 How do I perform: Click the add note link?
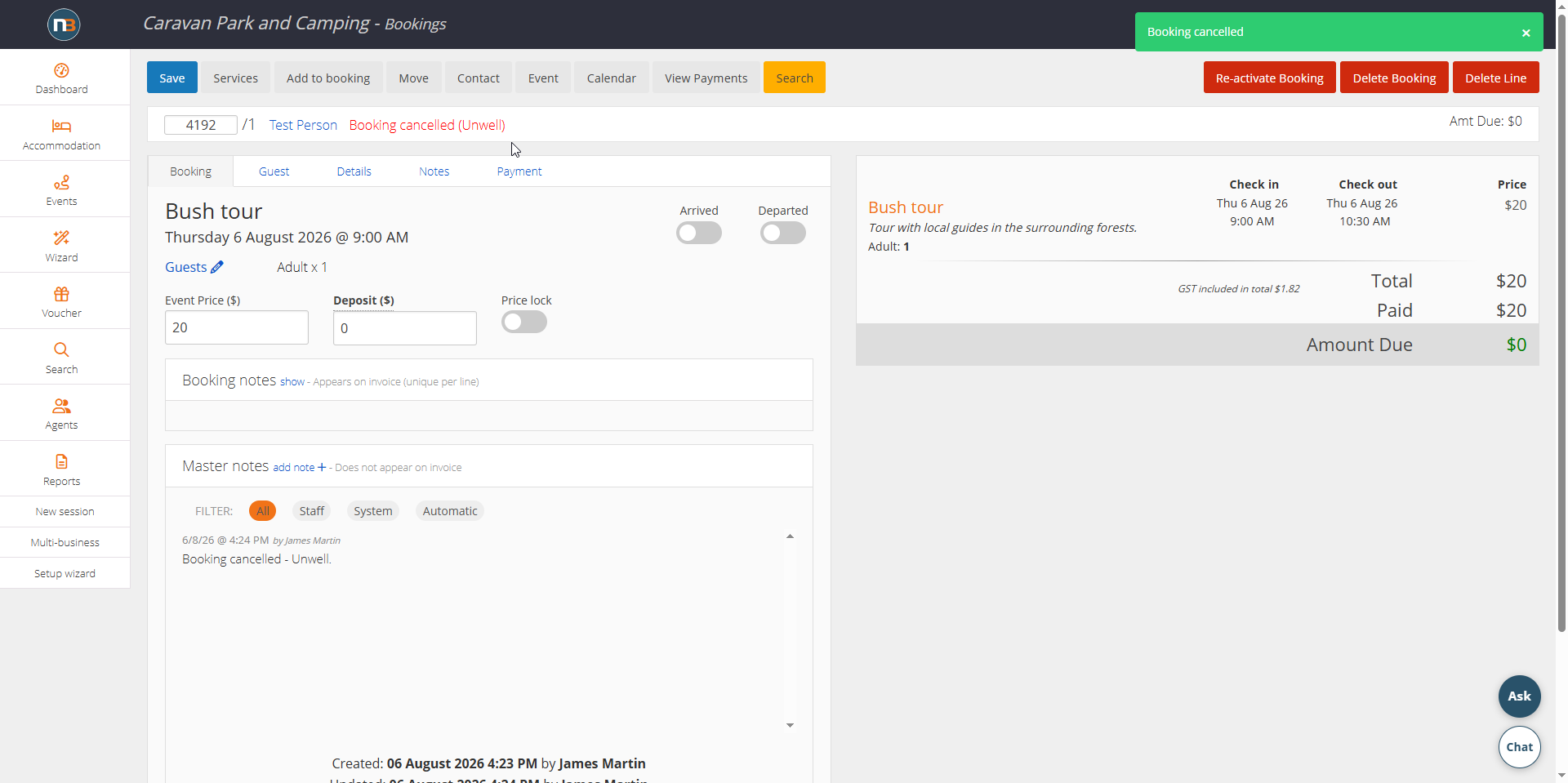tap(293, 467)
